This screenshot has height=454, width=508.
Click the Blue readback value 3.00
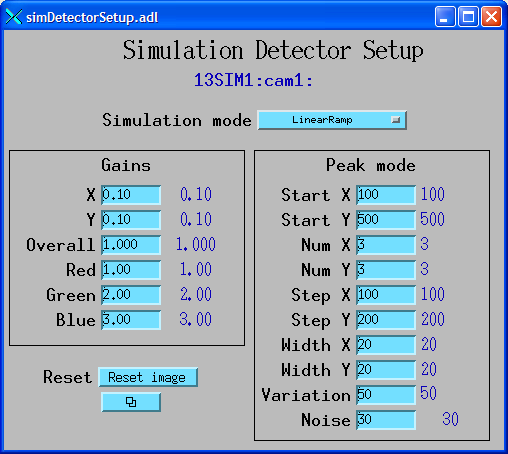coord(196,319)
